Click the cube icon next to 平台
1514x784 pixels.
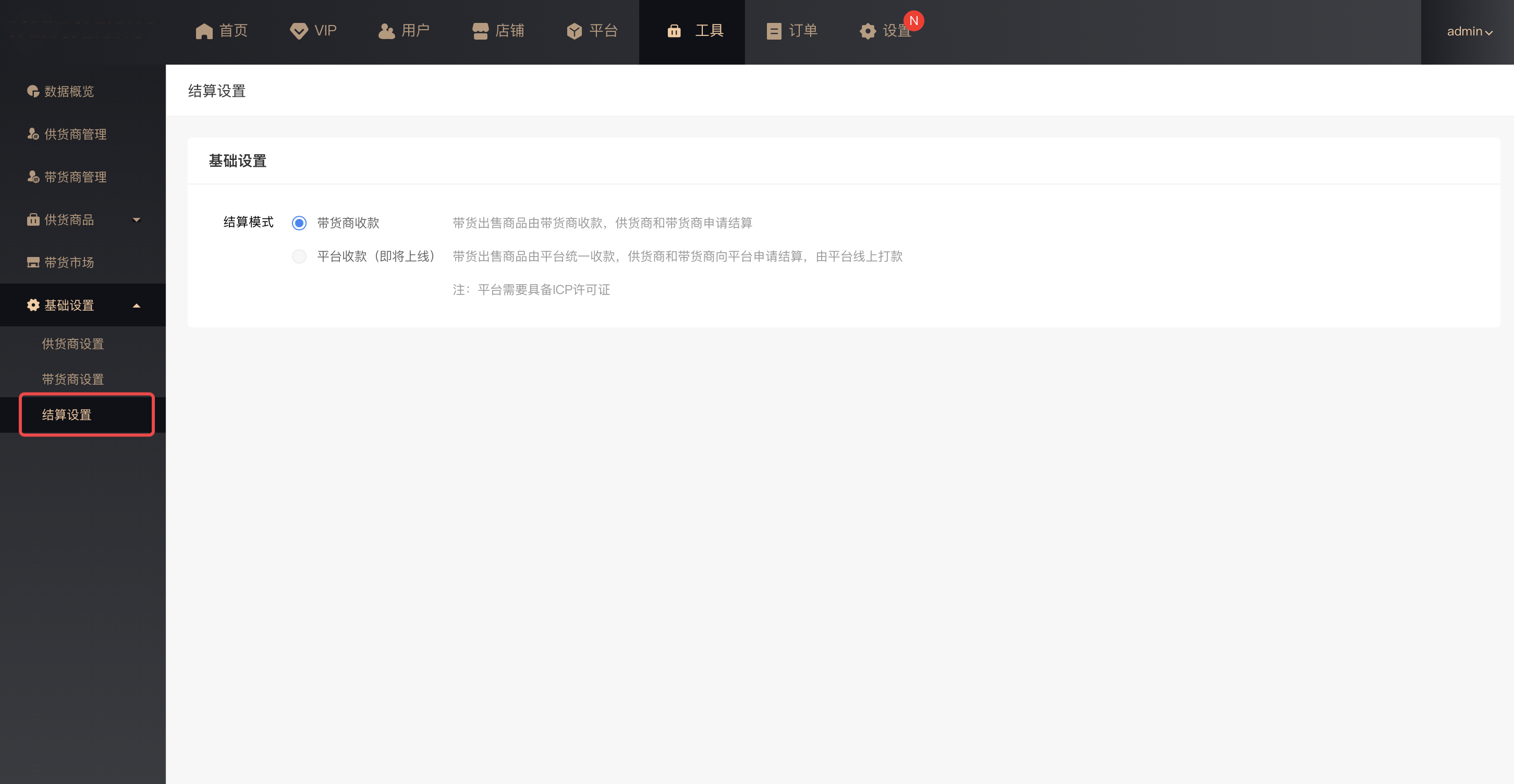573,31
